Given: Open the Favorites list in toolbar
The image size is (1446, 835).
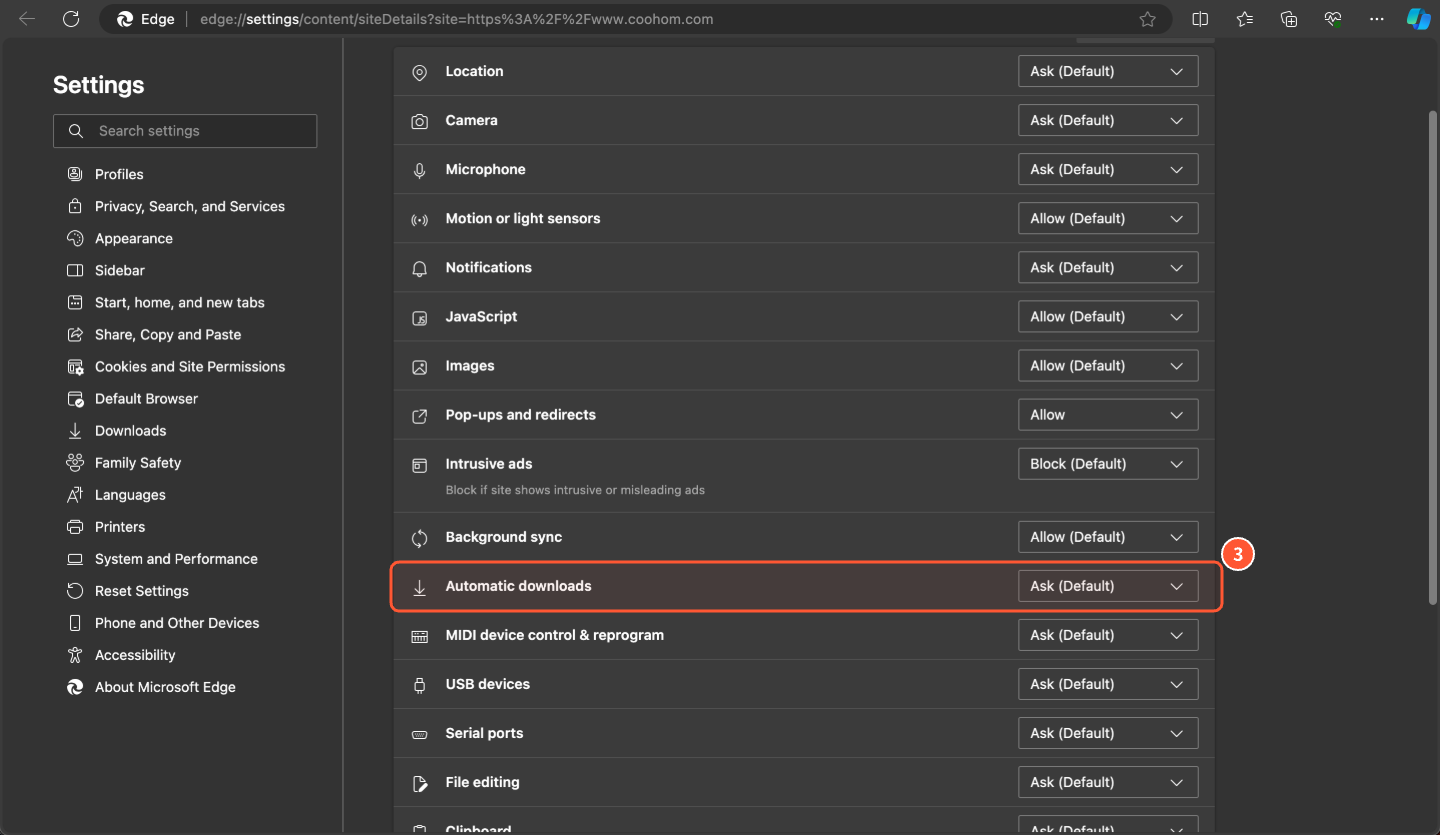Looking at the screenshot, I should [1244, 19].
